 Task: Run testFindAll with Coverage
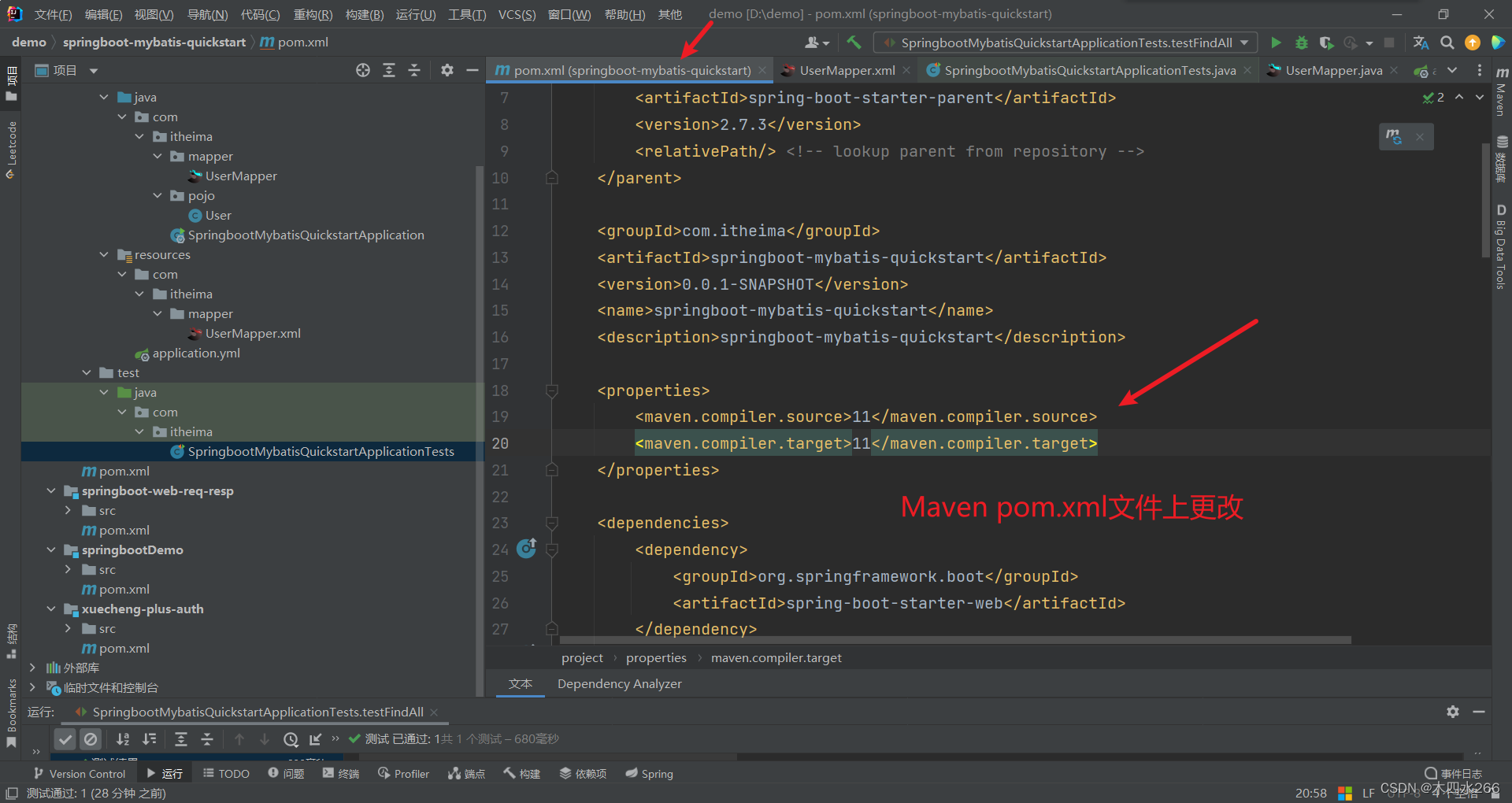click(1326, 43)
